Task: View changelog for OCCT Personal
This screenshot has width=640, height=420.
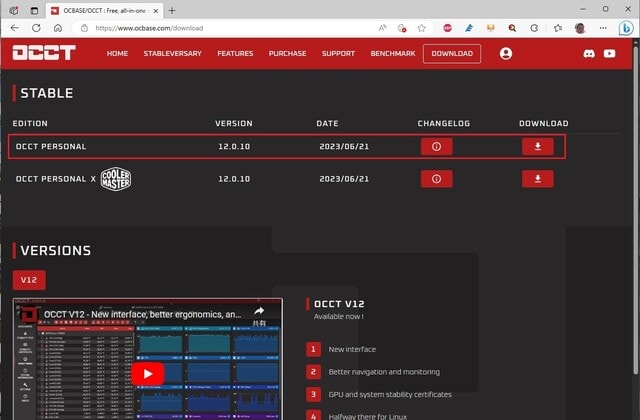Action: coord(436,146)
